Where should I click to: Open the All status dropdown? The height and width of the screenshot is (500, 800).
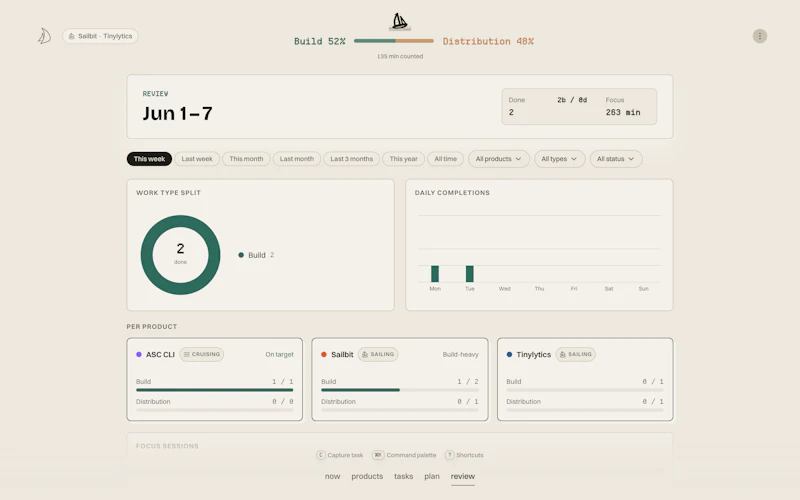[616, 159]
